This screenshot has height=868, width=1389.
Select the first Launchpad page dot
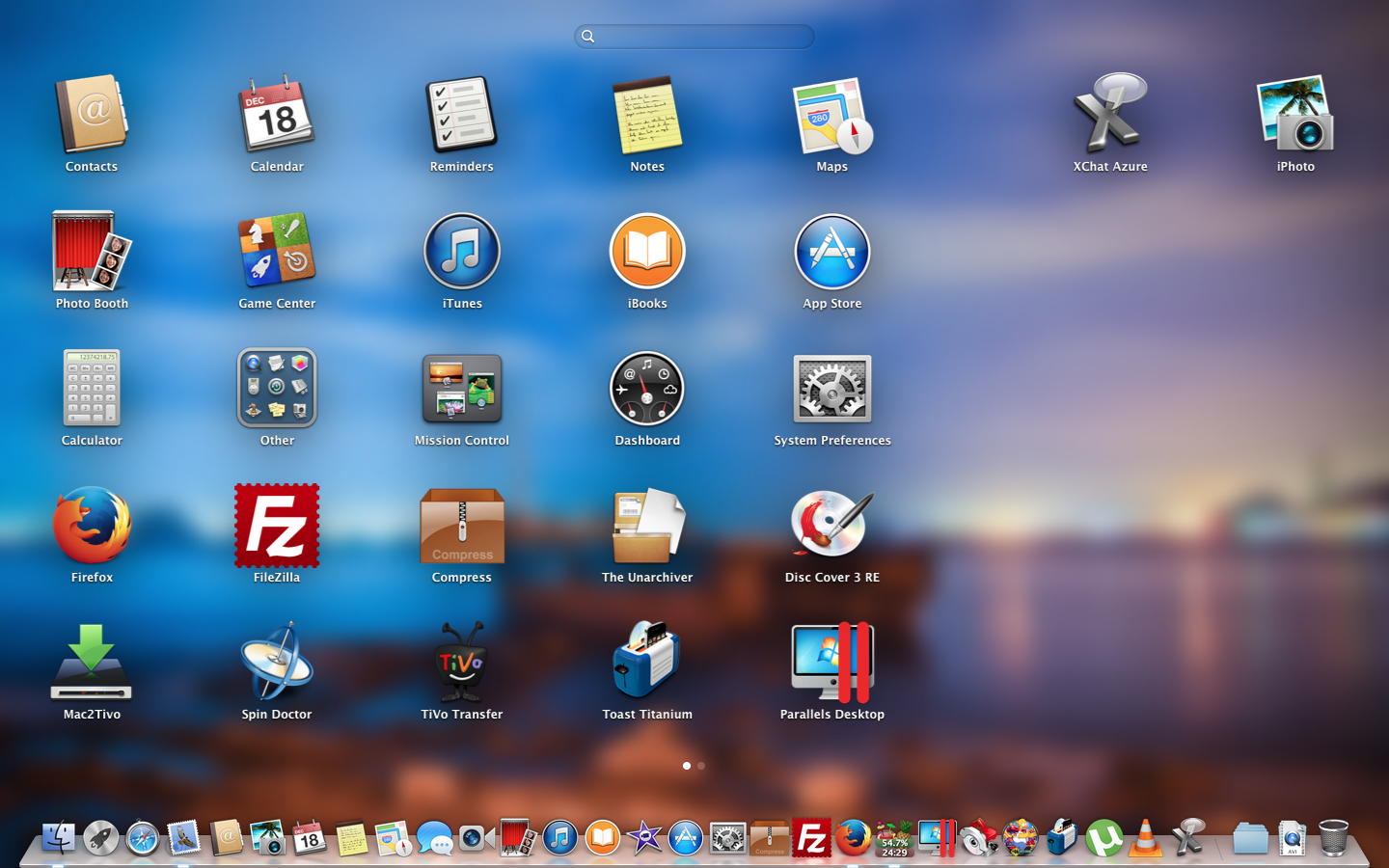(687, 766)
